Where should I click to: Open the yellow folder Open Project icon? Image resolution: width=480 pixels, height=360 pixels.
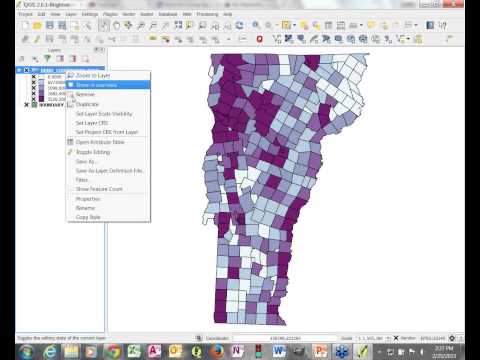(x=37, y=26)
